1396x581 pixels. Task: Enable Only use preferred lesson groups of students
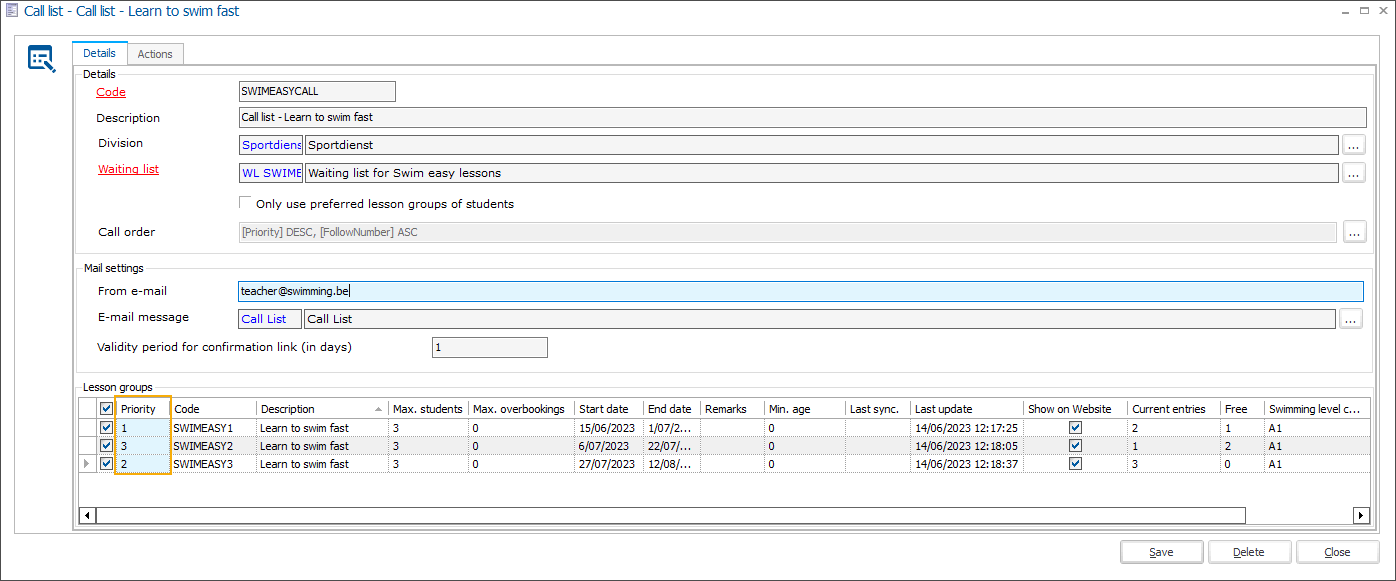click(x=245, y=201)
